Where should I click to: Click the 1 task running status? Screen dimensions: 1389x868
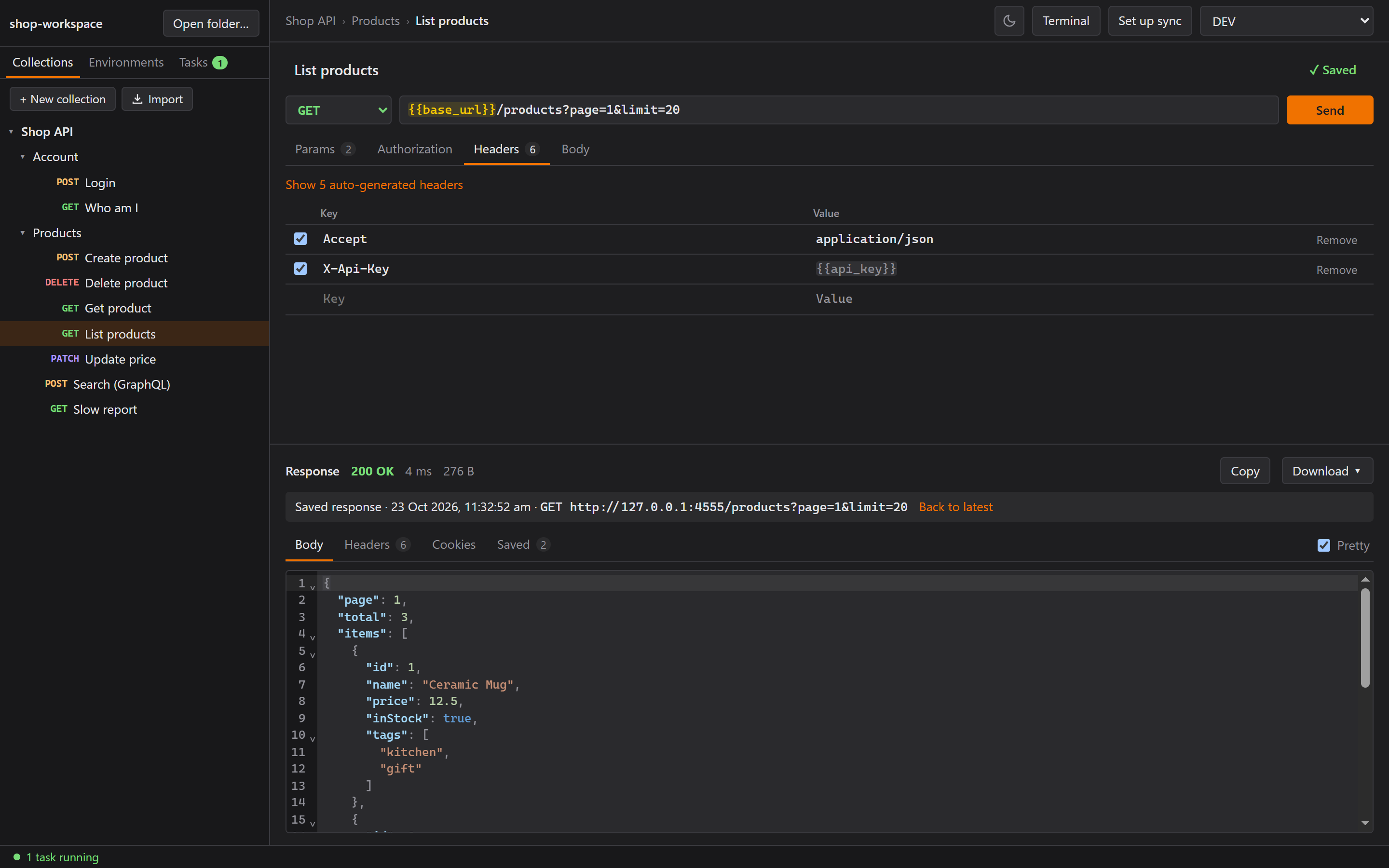[x=56, y=857]
